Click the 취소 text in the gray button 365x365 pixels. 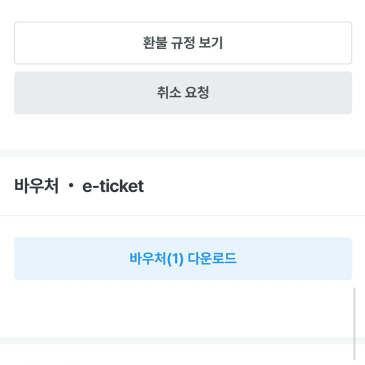pyautogui.click(x=169, y=93)
